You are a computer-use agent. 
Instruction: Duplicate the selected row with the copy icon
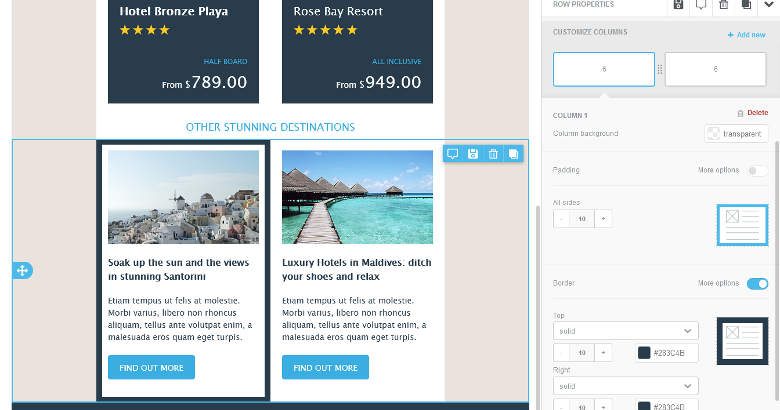[x=513, y=154]
